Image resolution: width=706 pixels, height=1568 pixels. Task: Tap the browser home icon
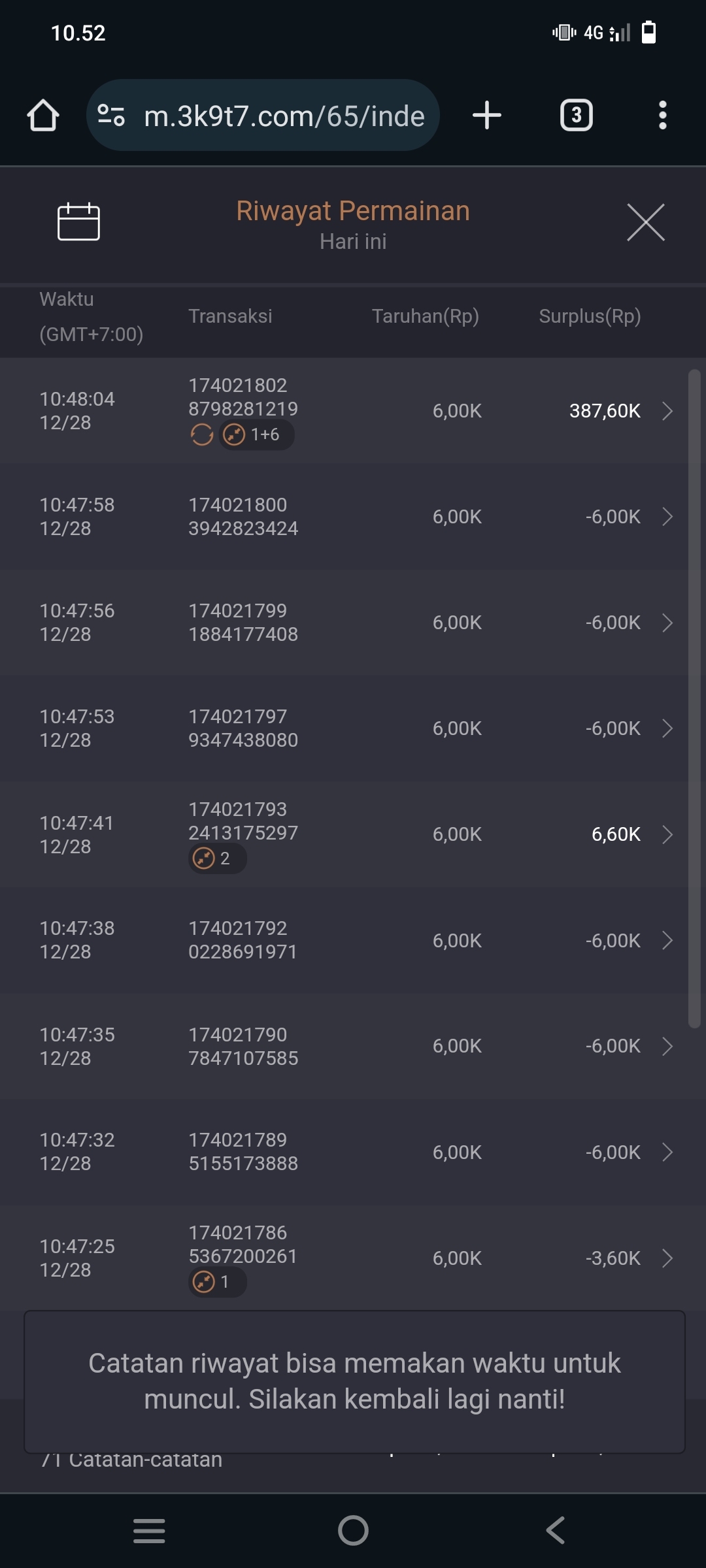point(43,116)
